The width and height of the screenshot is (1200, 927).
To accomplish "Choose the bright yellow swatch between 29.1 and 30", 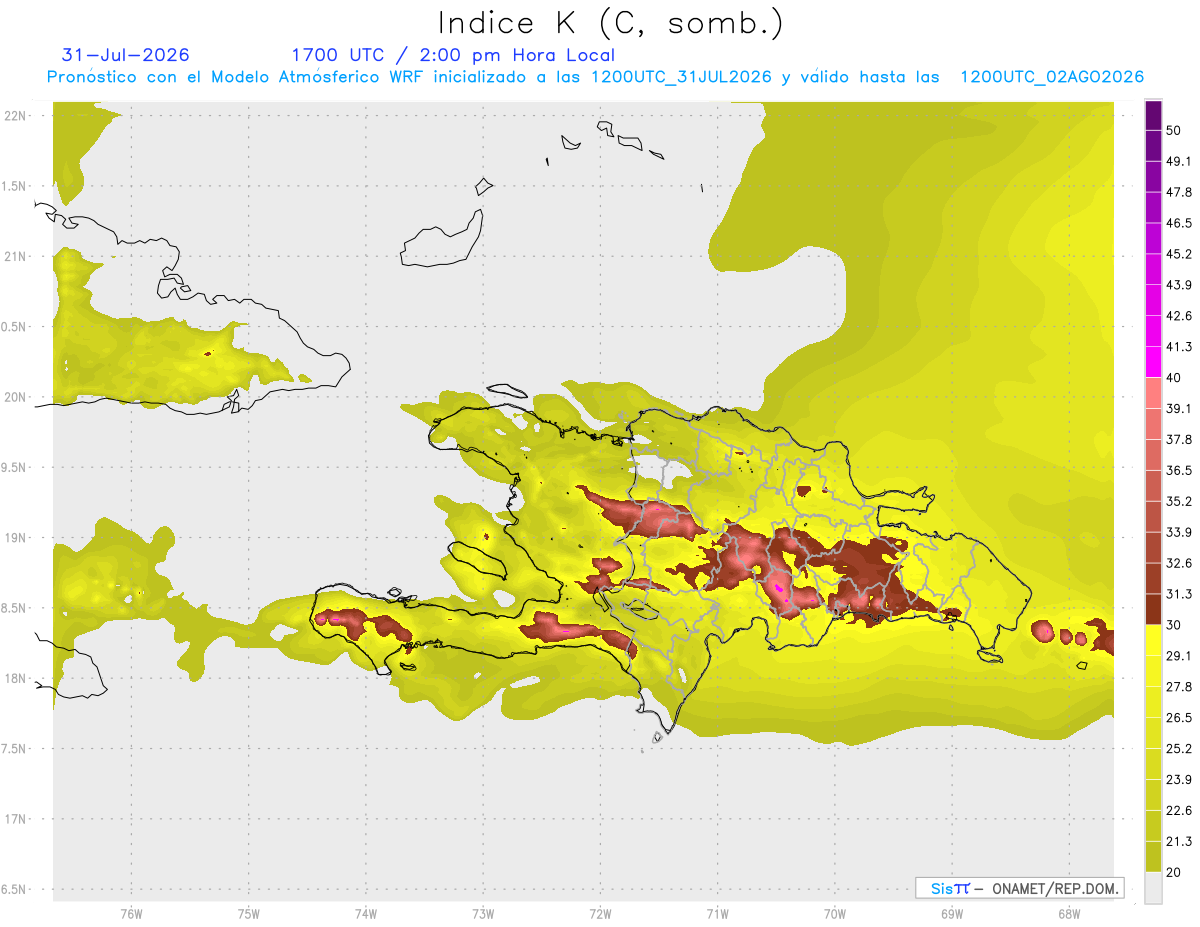I will click(1153, 640).
